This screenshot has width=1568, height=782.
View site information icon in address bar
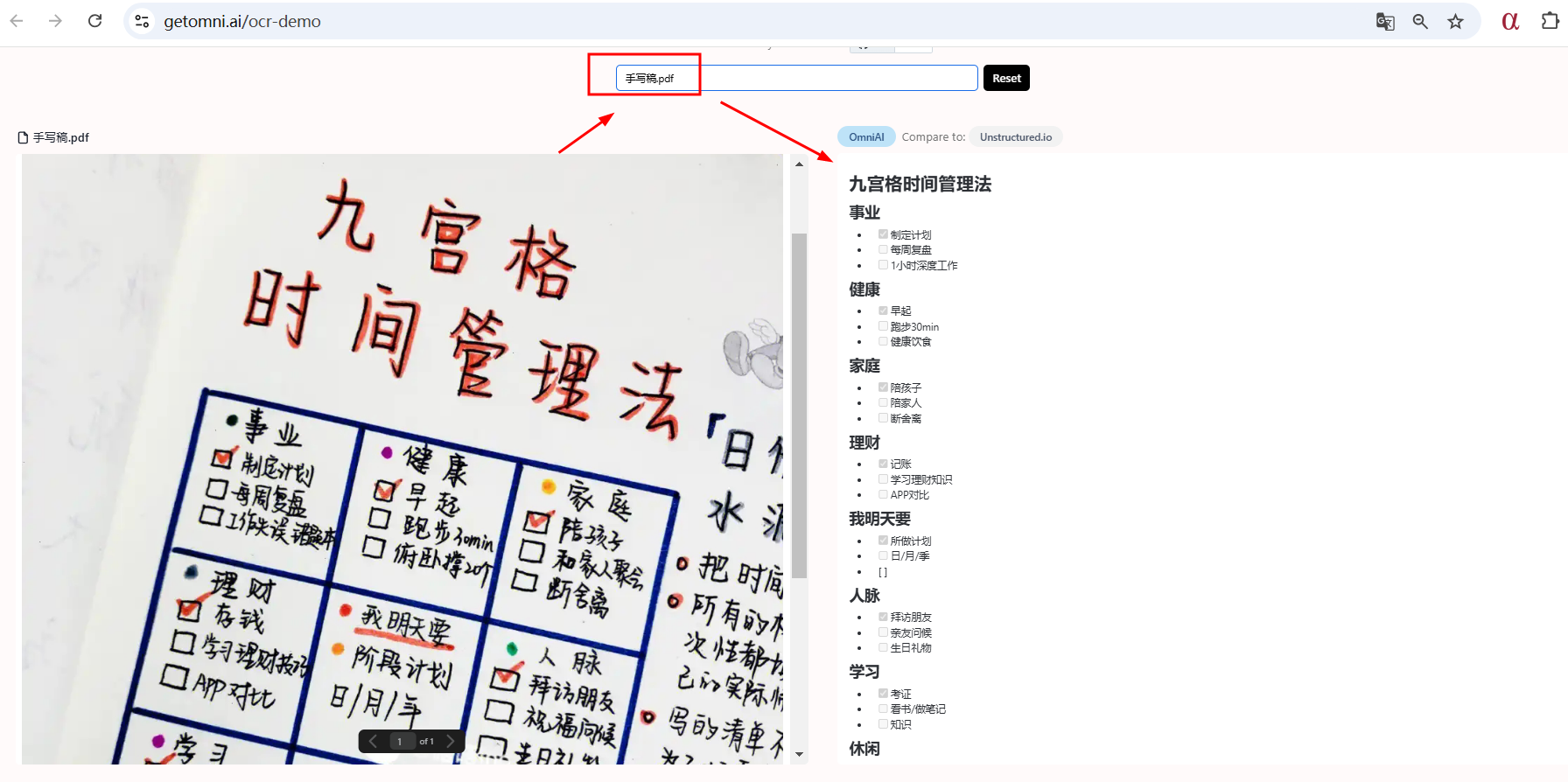coord(143,21)
